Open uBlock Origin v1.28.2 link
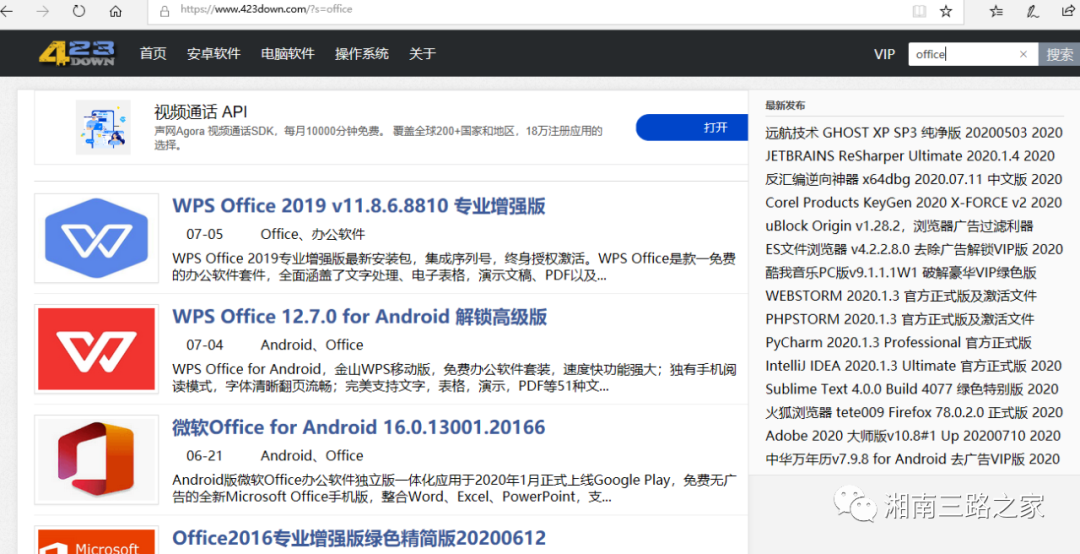The image size is (1080, 554). click(x=900, y=226)
